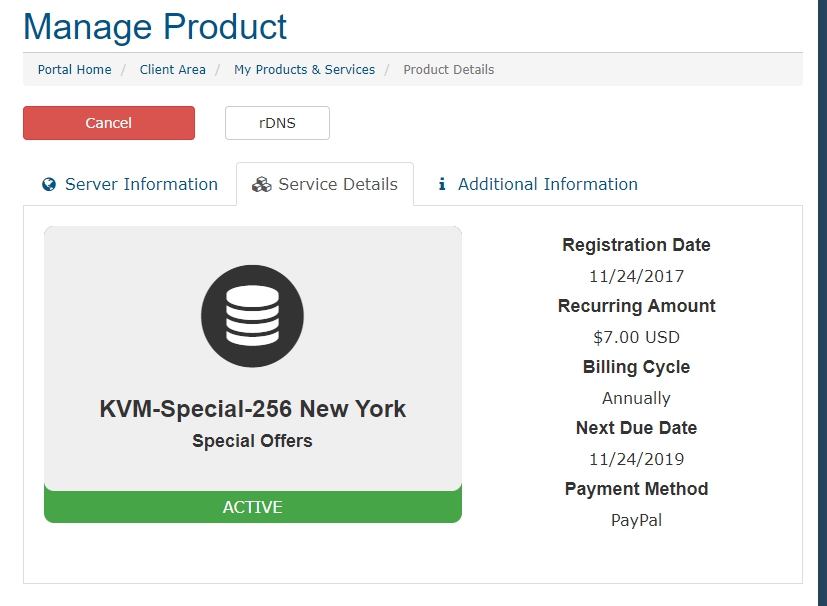This screenshot has height=606, width=827.
Task: Click the globe icon beside Server Information
Action: [48, 185]
